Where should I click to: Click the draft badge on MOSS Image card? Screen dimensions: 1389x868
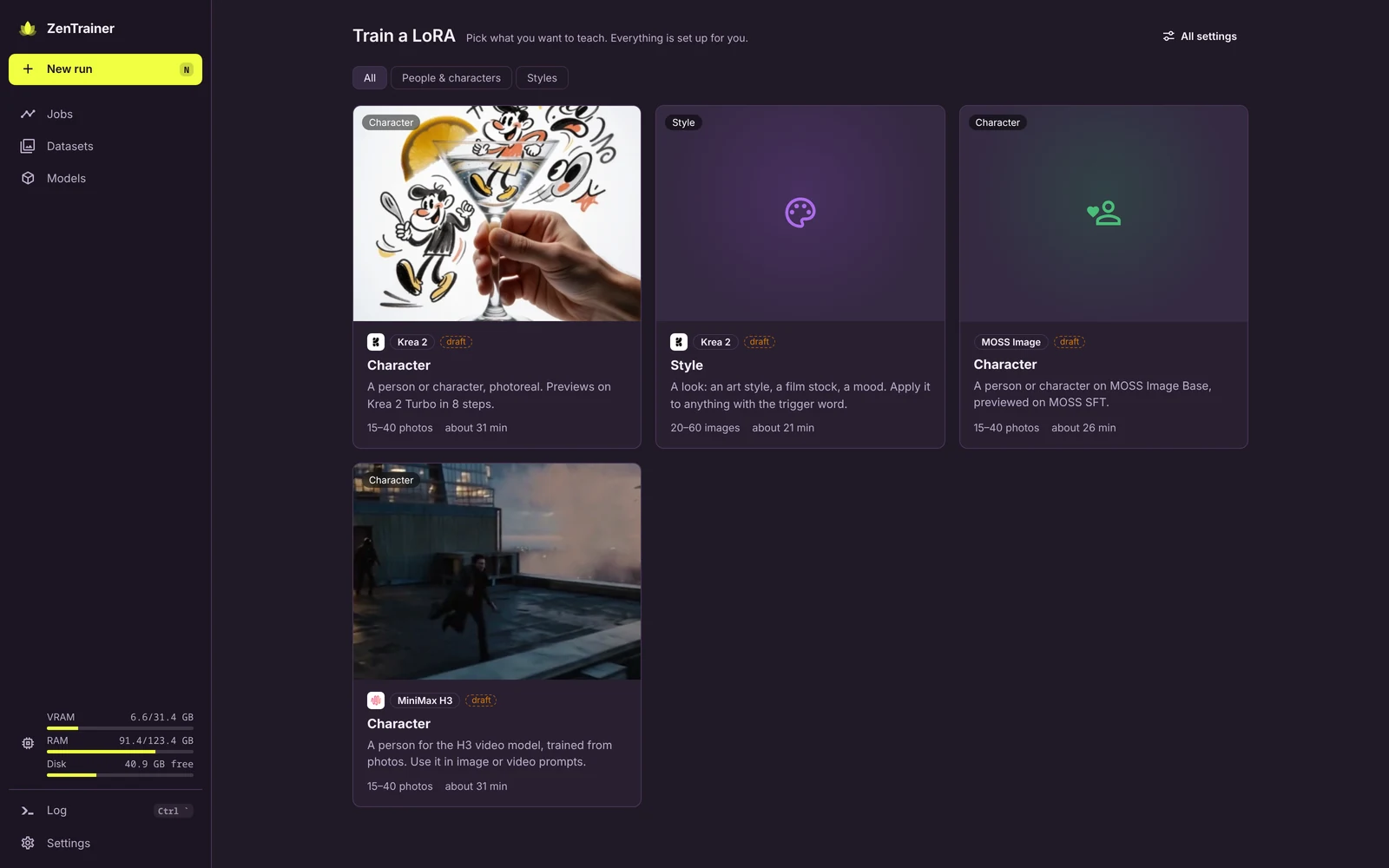click(x=1070, y=342)
